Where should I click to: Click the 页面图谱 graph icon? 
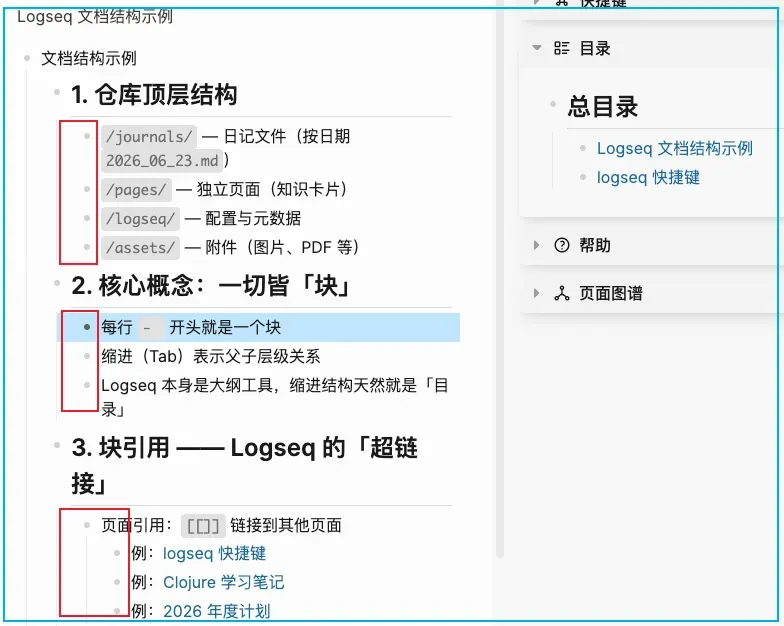(562, 293)
